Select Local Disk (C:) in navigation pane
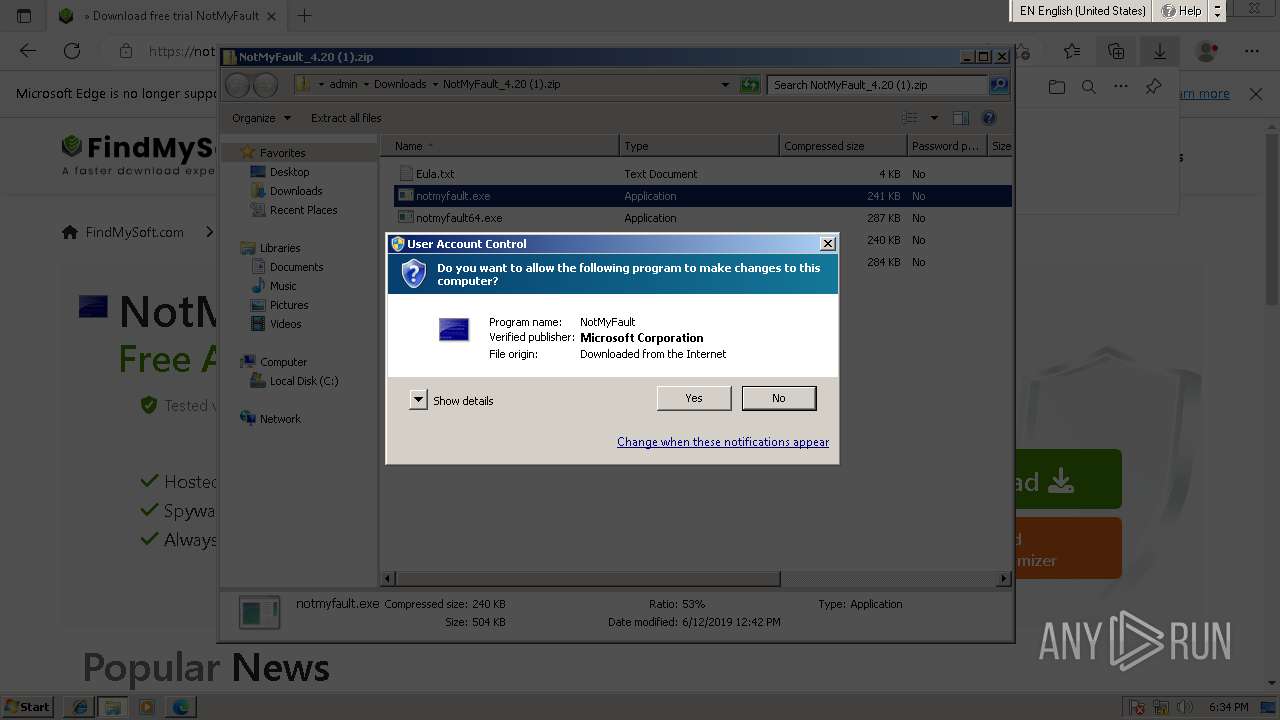The height and width of the screenshot is (720, 1280). point(304,381)
